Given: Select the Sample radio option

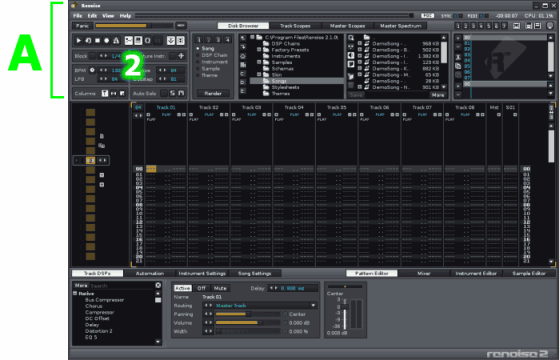Looking at the screenshot, I should [208, 69].
